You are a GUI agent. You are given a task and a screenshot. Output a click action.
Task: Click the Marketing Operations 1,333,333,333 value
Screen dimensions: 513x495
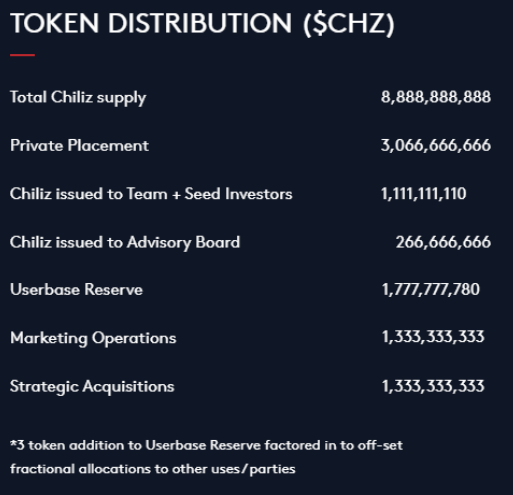pos(433,337)
